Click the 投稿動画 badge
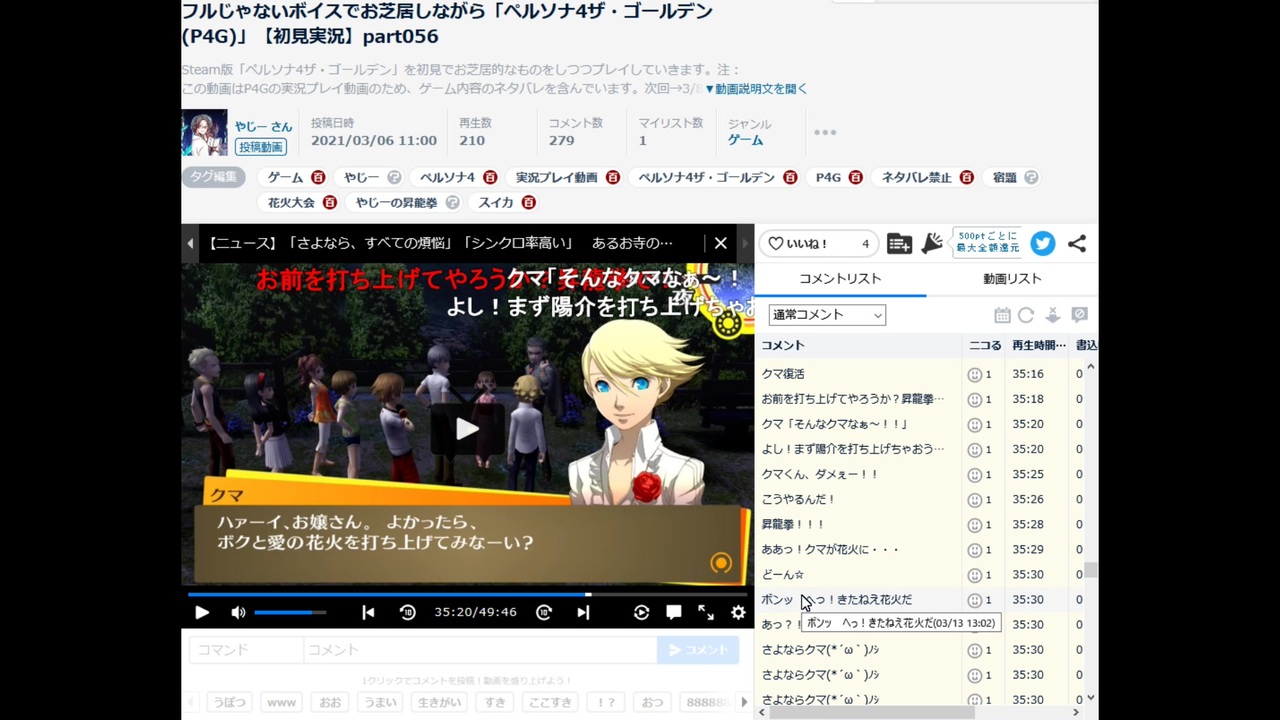 [261, 147]
